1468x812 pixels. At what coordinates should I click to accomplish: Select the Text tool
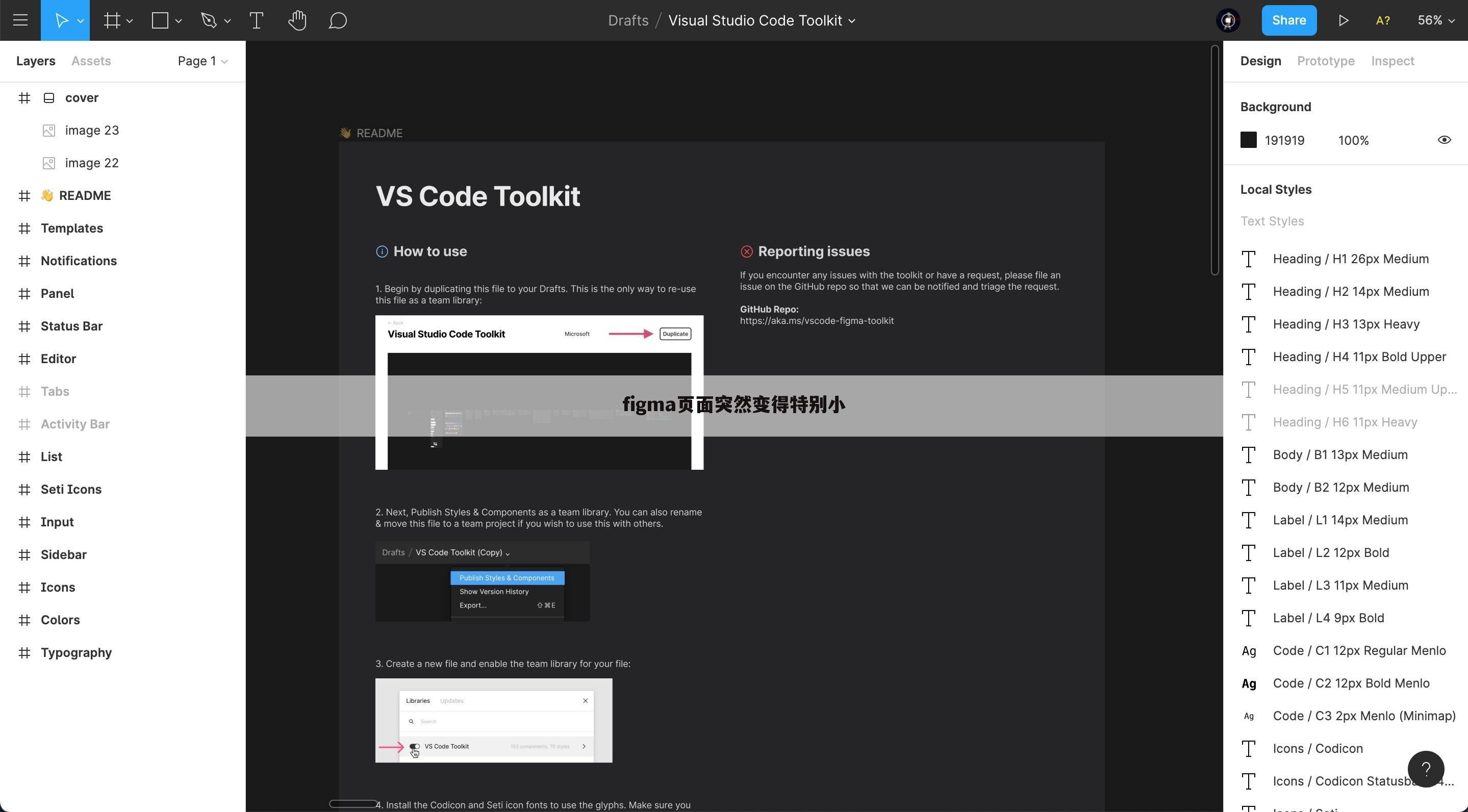[257, 20]
